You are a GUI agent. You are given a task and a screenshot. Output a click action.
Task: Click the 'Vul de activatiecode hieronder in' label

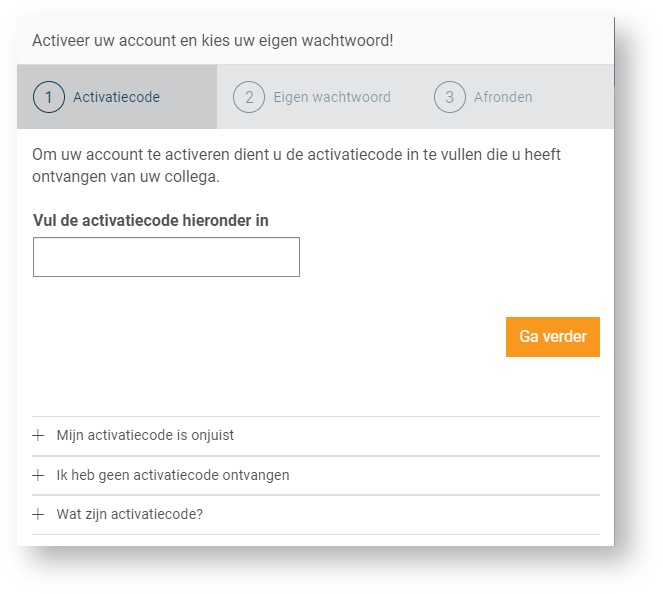coord(151,220)
